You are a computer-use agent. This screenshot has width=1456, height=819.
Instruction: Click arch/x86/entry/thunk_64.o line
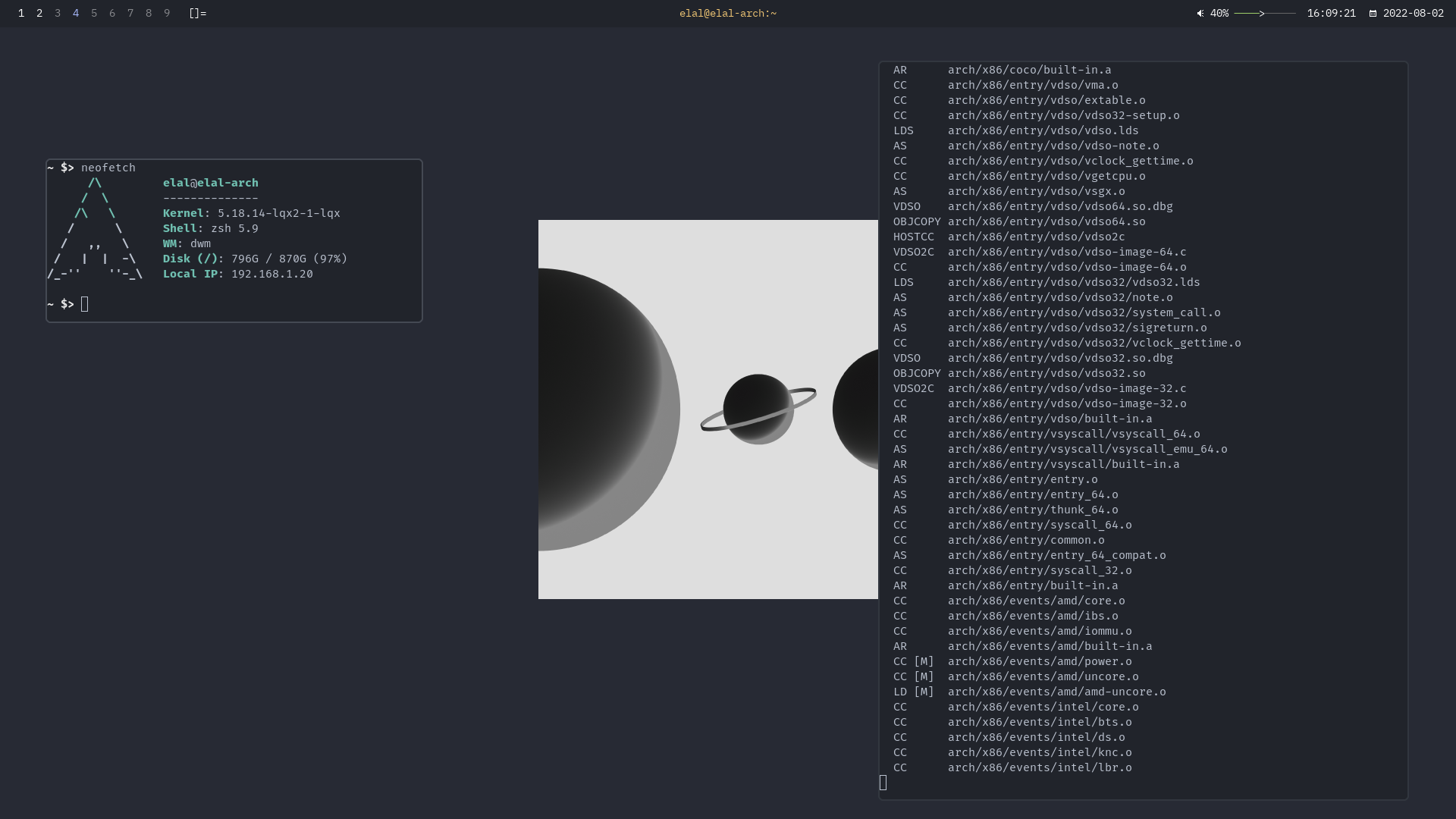[1006, 510]
